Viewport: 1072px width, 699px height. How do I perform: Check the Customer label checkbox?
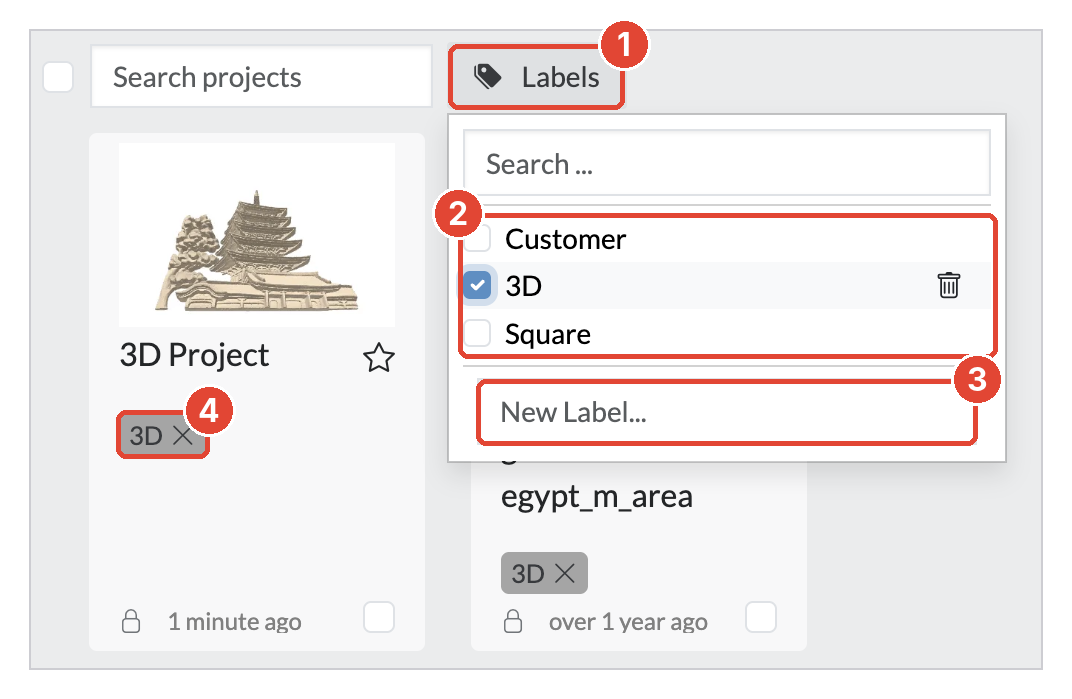point(477,239)
